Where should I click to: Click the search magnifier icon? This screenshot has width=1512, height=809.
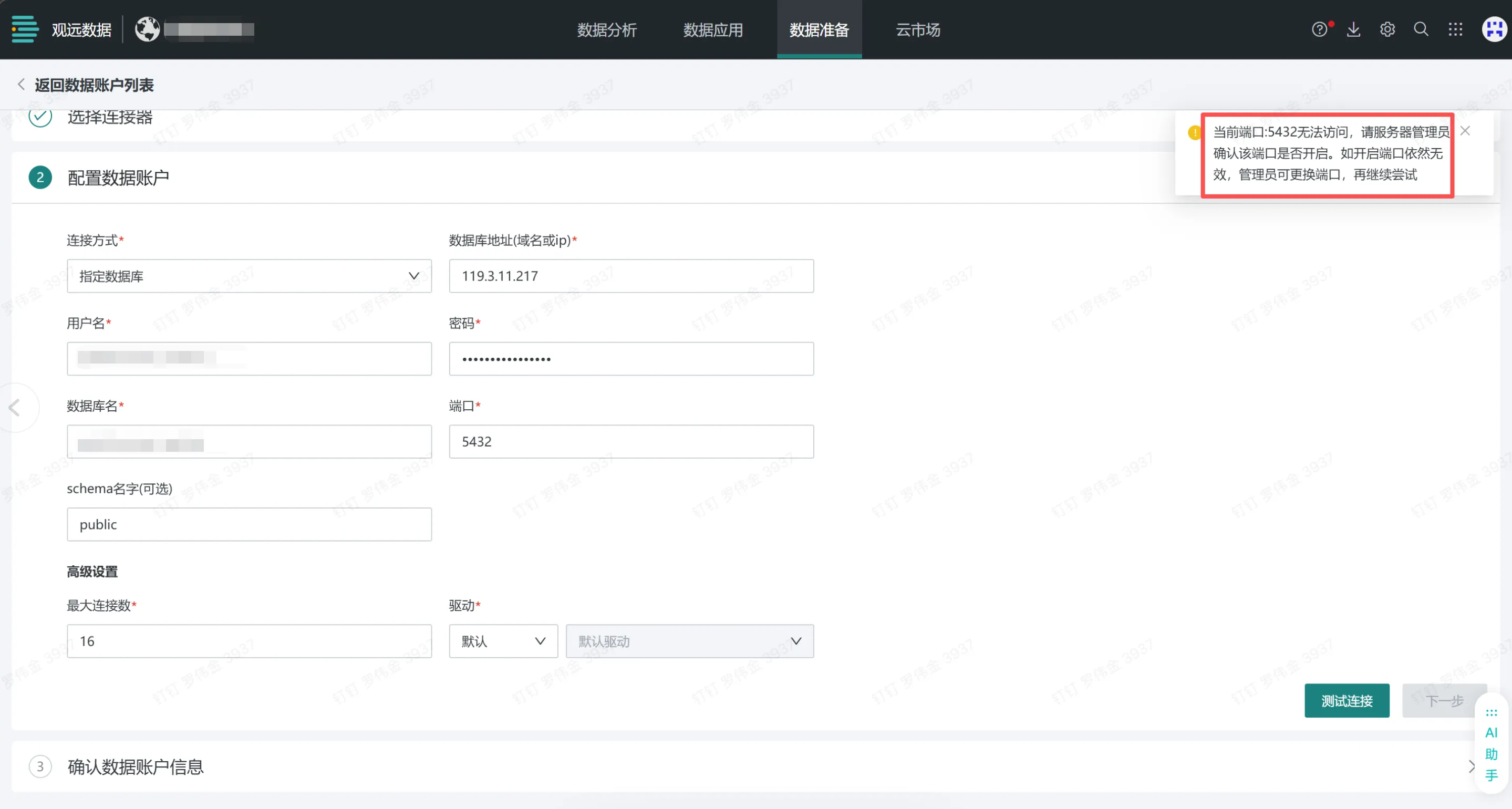[1421, 29]
